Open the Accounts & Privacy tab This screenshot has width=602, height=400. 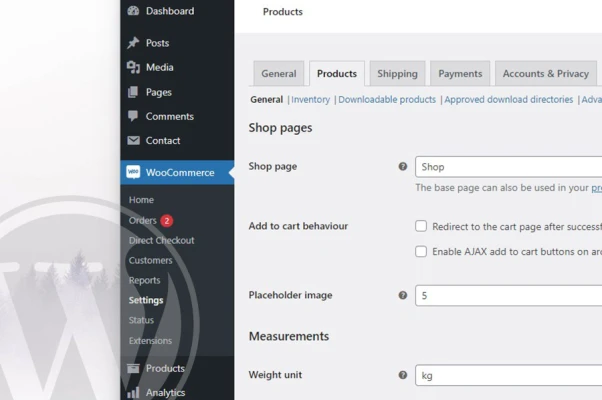tap(546, 73)
